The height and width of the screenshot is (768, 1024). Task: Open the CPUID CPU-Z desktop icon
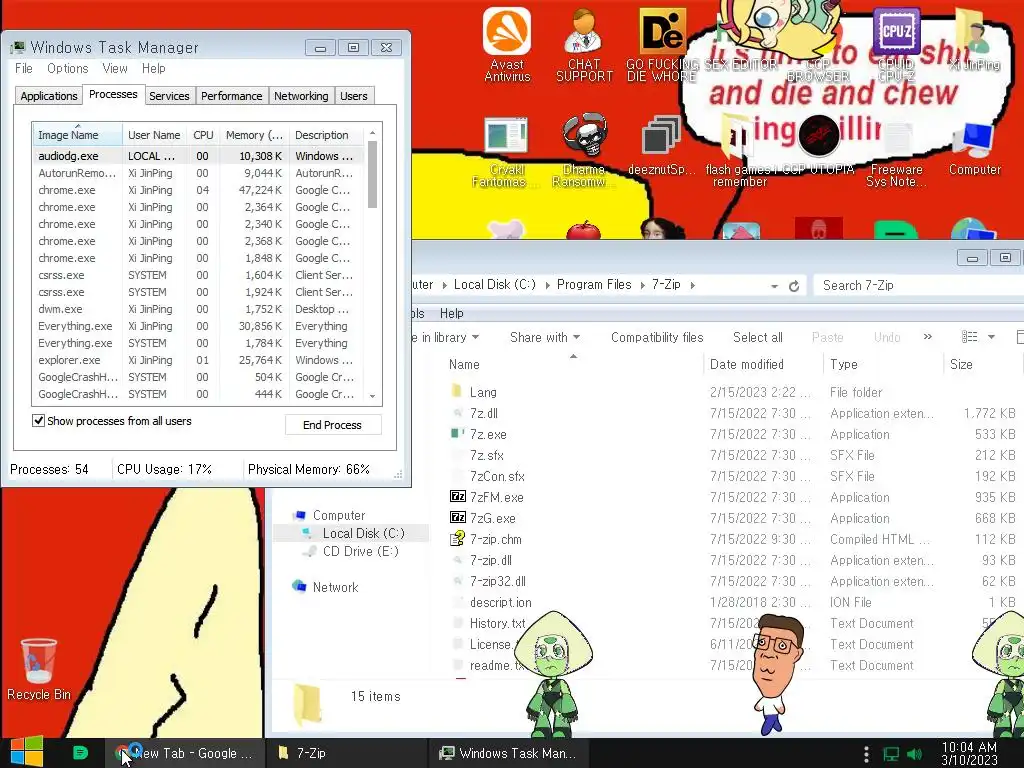pyautogui.click(x=896, y=44)
